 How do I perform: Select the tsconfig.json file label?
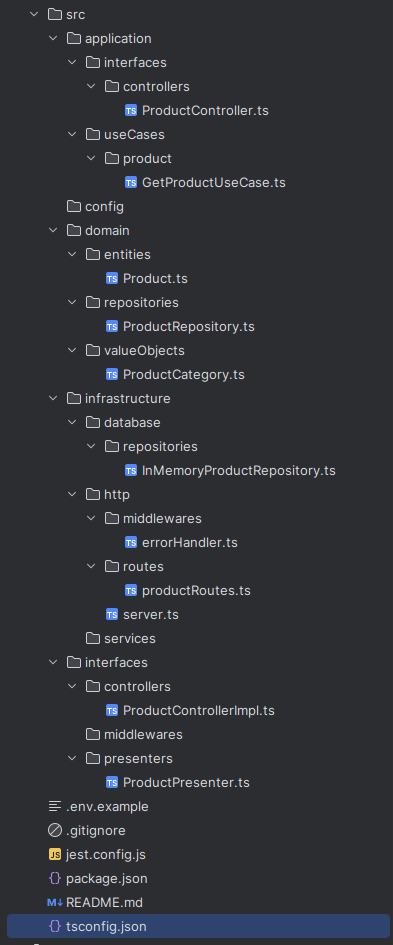pyautogui.click(x=106, y=926)
